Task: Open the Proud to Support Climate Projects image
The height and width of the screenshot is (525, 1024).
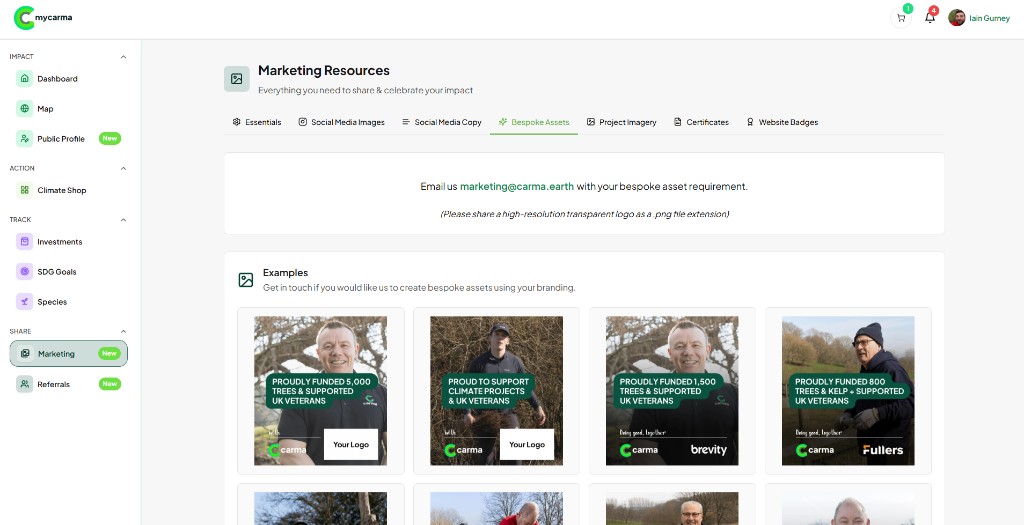Action: (x=496, y=390)
